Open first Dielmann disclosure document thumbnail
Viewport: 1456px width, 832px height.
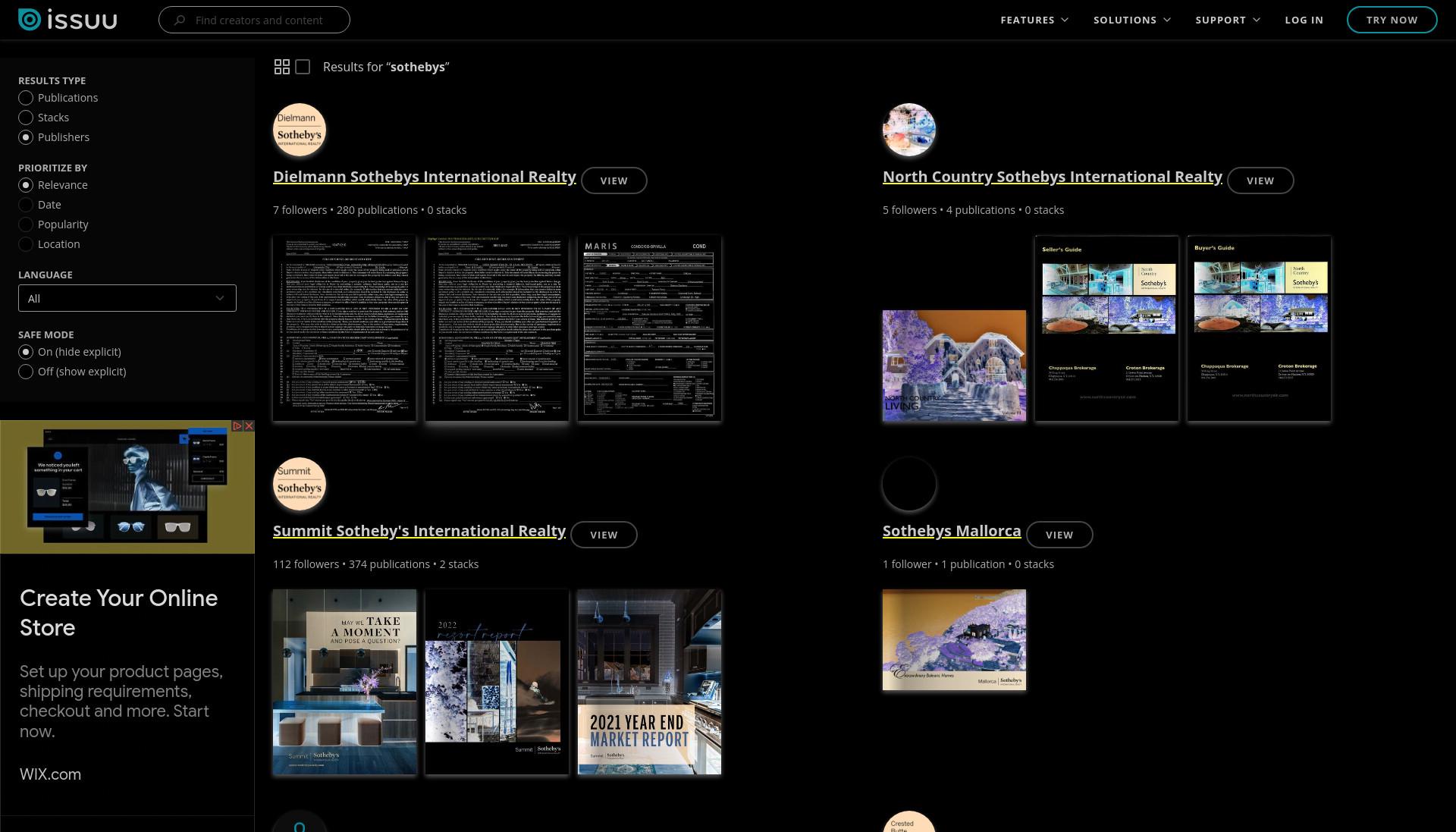coord(344,328)
